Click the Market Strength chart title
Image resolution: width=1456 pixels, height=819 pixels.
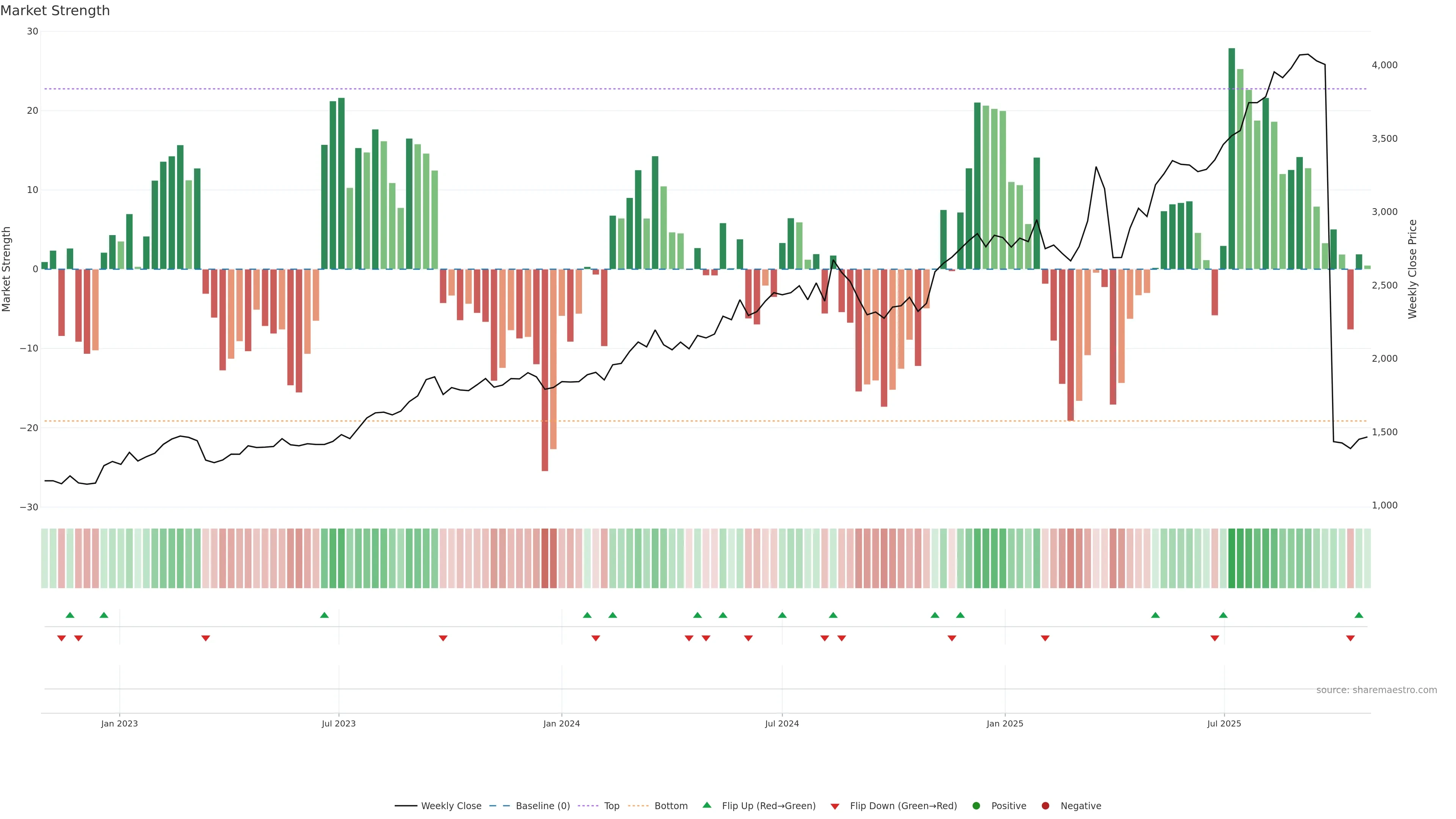[55, 11]
